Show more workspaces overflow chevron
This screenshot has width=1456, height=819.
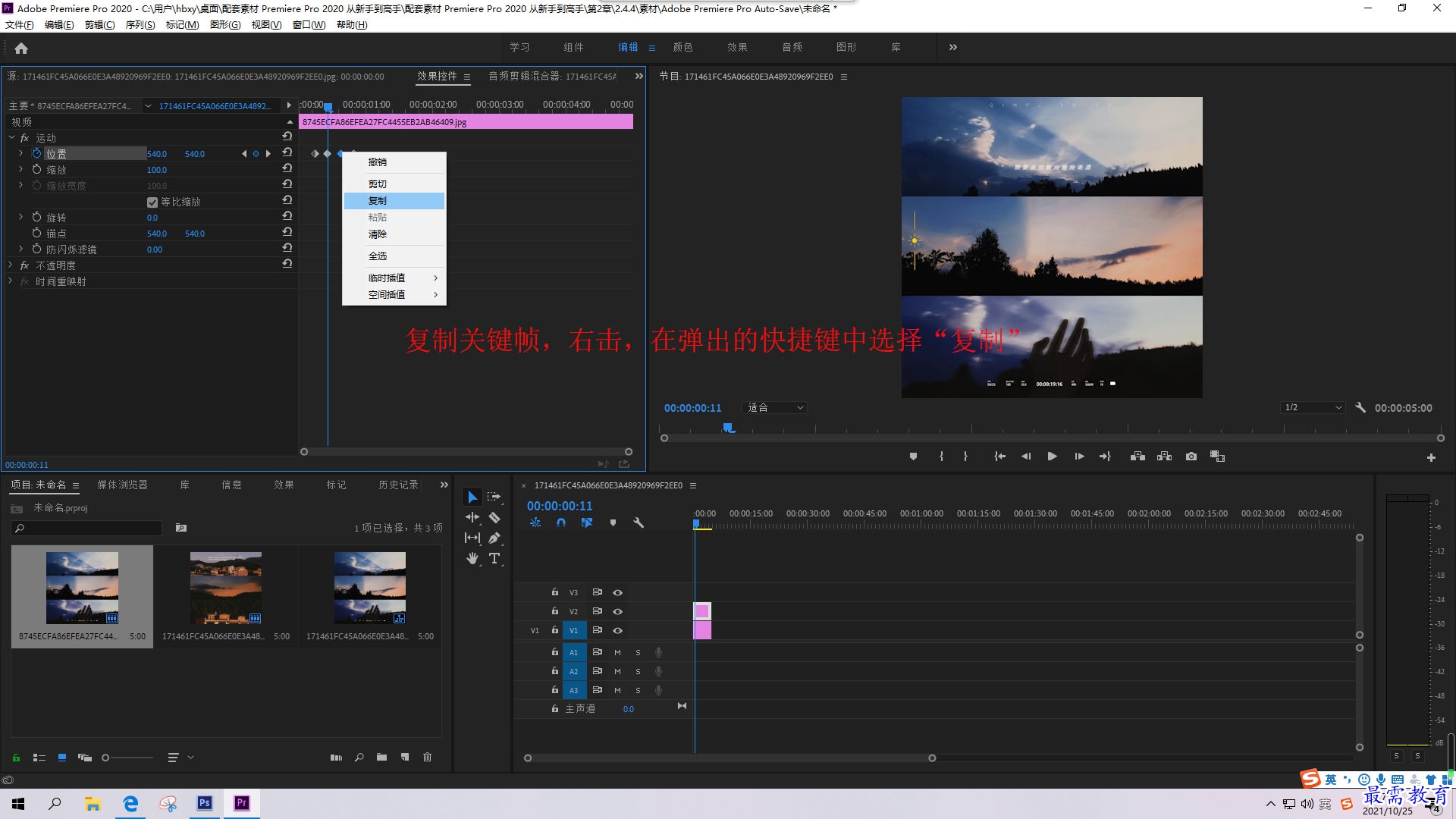(952, 47)
